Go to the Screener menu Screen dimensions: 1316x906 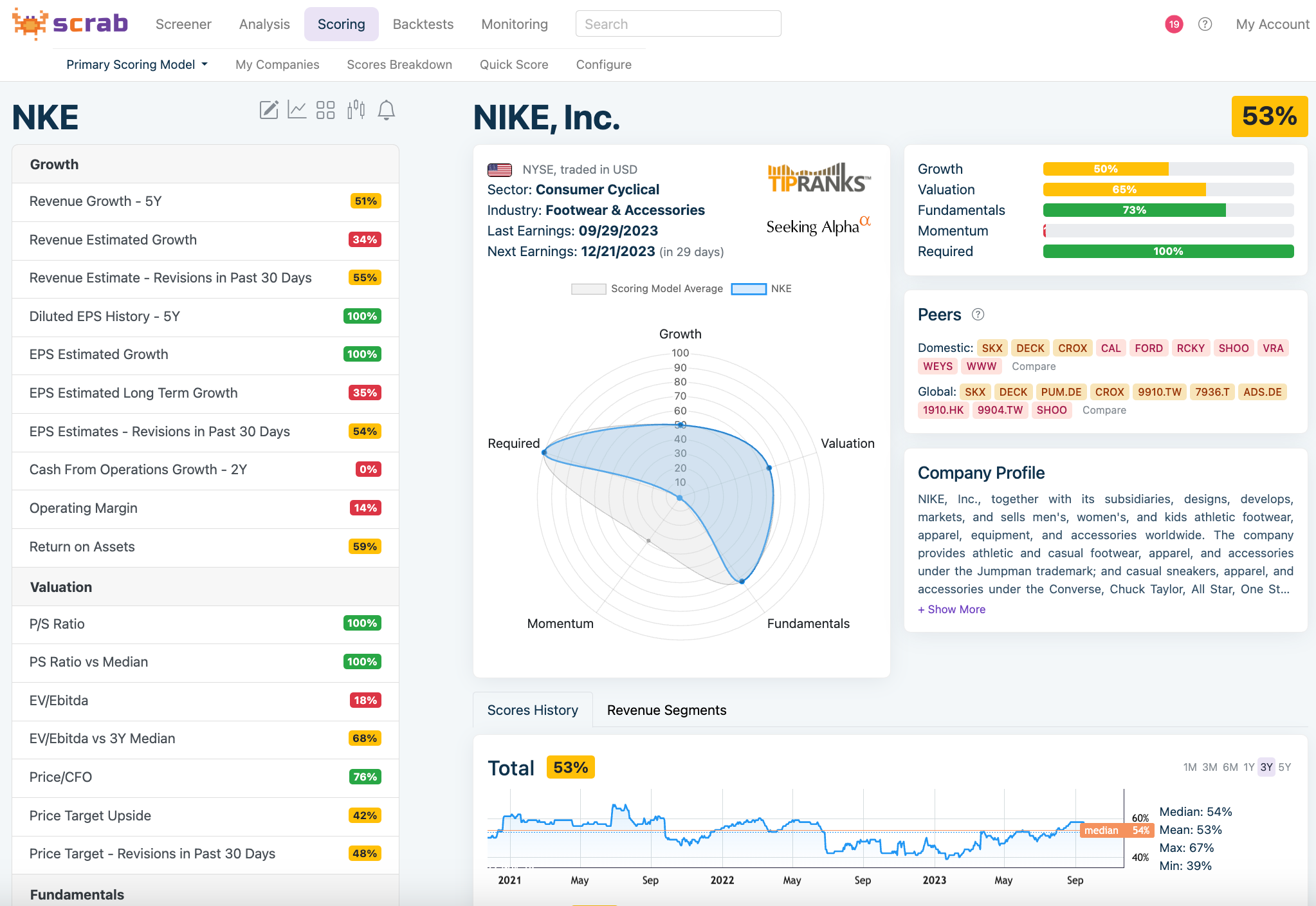coord(183,24)
